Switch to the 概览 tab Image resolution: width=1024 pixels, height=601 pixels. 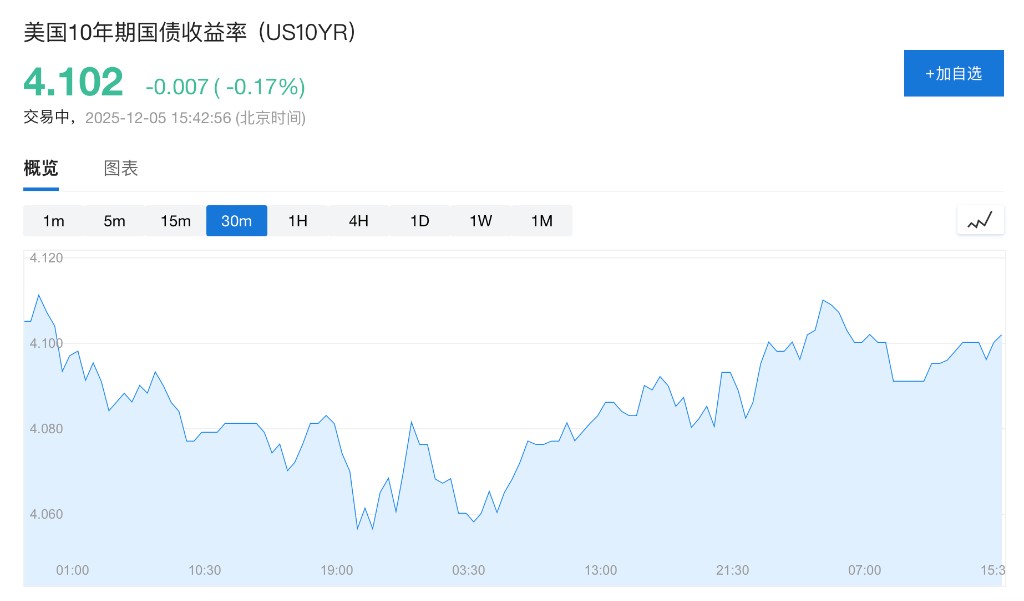pos(41,168)
